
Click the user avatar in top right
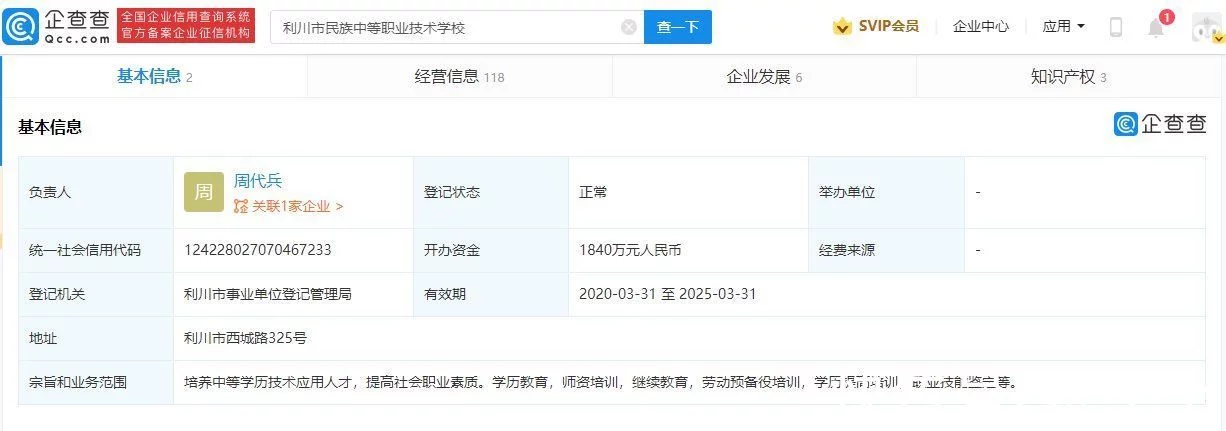1206,27
